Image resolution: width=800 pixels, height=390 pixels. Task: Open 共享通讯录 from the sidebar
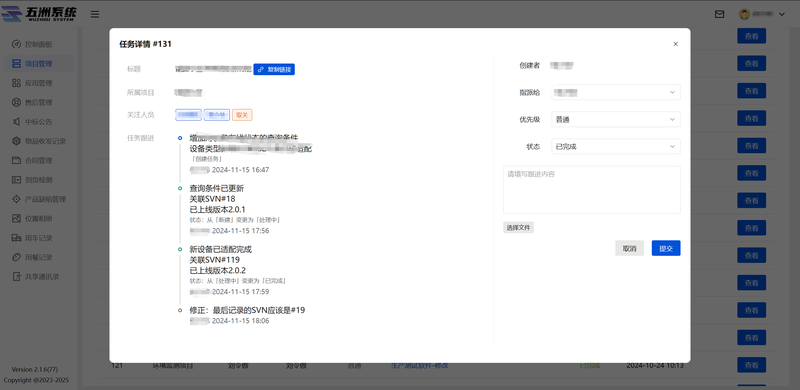click(x=39, y=277)
